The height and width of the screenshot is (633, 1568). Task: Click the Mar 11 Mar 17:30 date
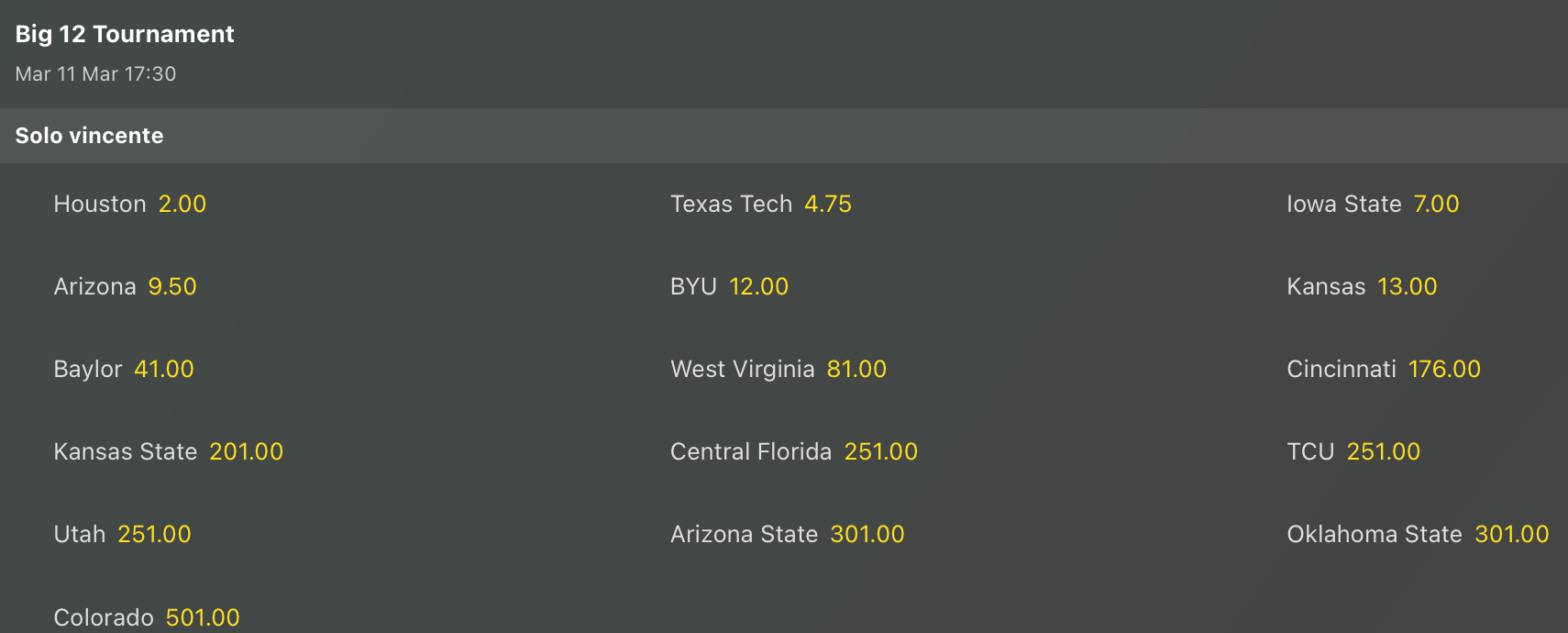click(x=95, y=73)
